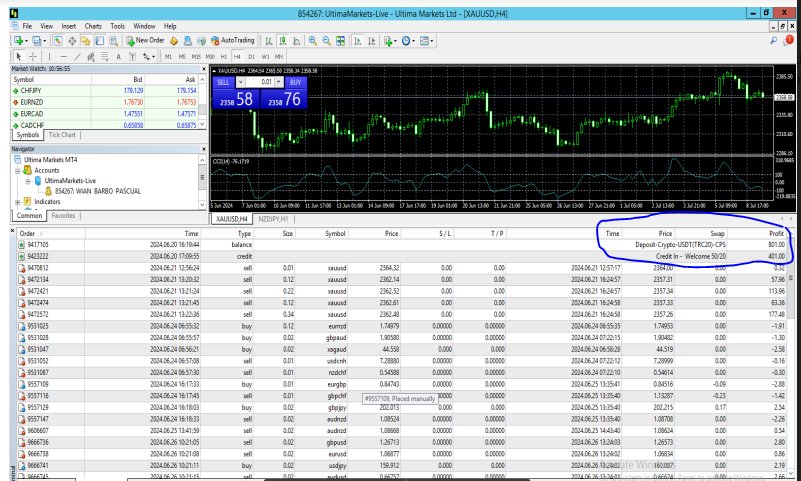Click the BUY one-click trading button
Image resolution: width=801 pixels, height=481 pixels.
click(296, 82)
